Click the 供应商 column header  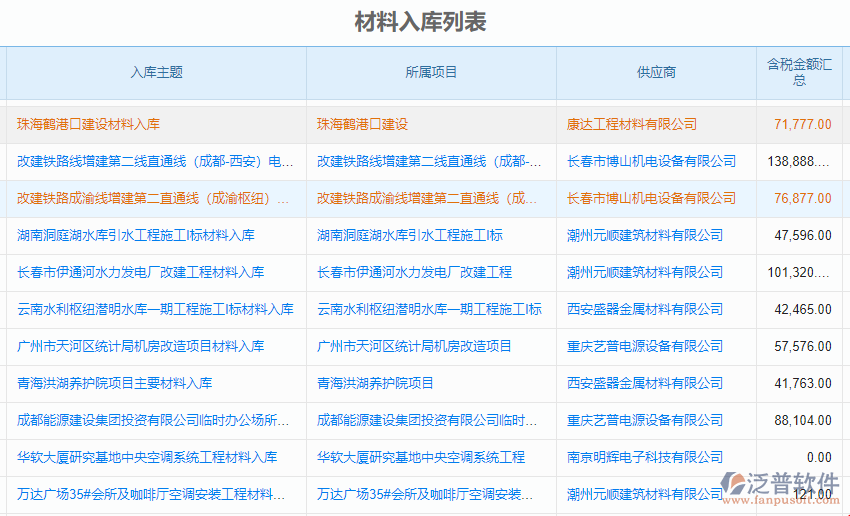click(x=656, y=73)
